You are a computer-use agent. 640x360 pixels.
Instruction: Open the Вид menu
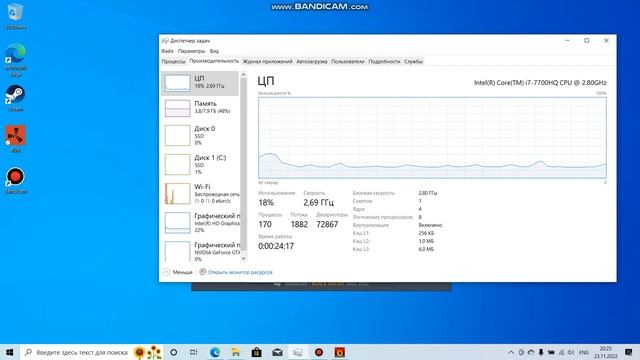[x=214, y=51]
